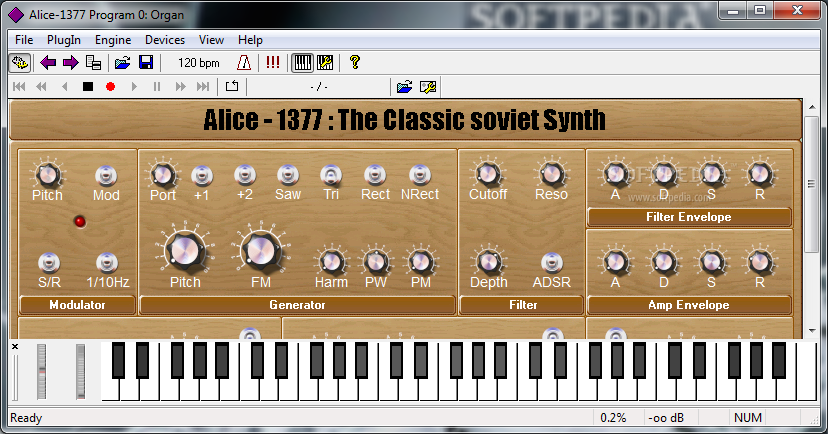Open the Help menu

click(x=250, y=40)
